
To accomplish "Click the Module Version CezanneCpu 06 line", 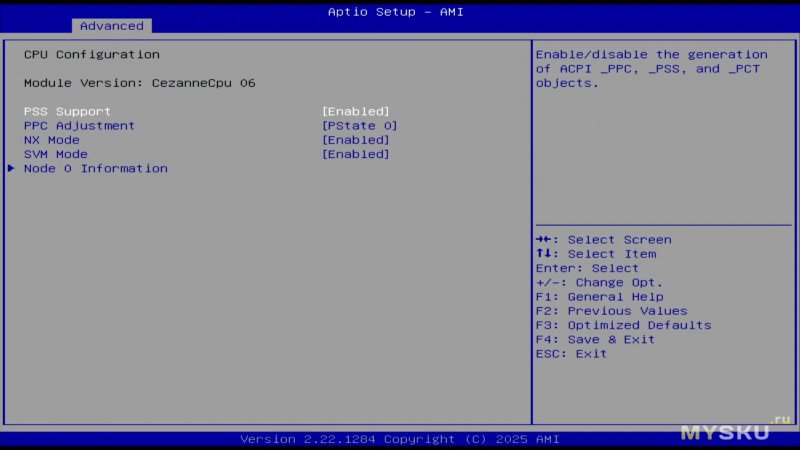I will point(140,83).
